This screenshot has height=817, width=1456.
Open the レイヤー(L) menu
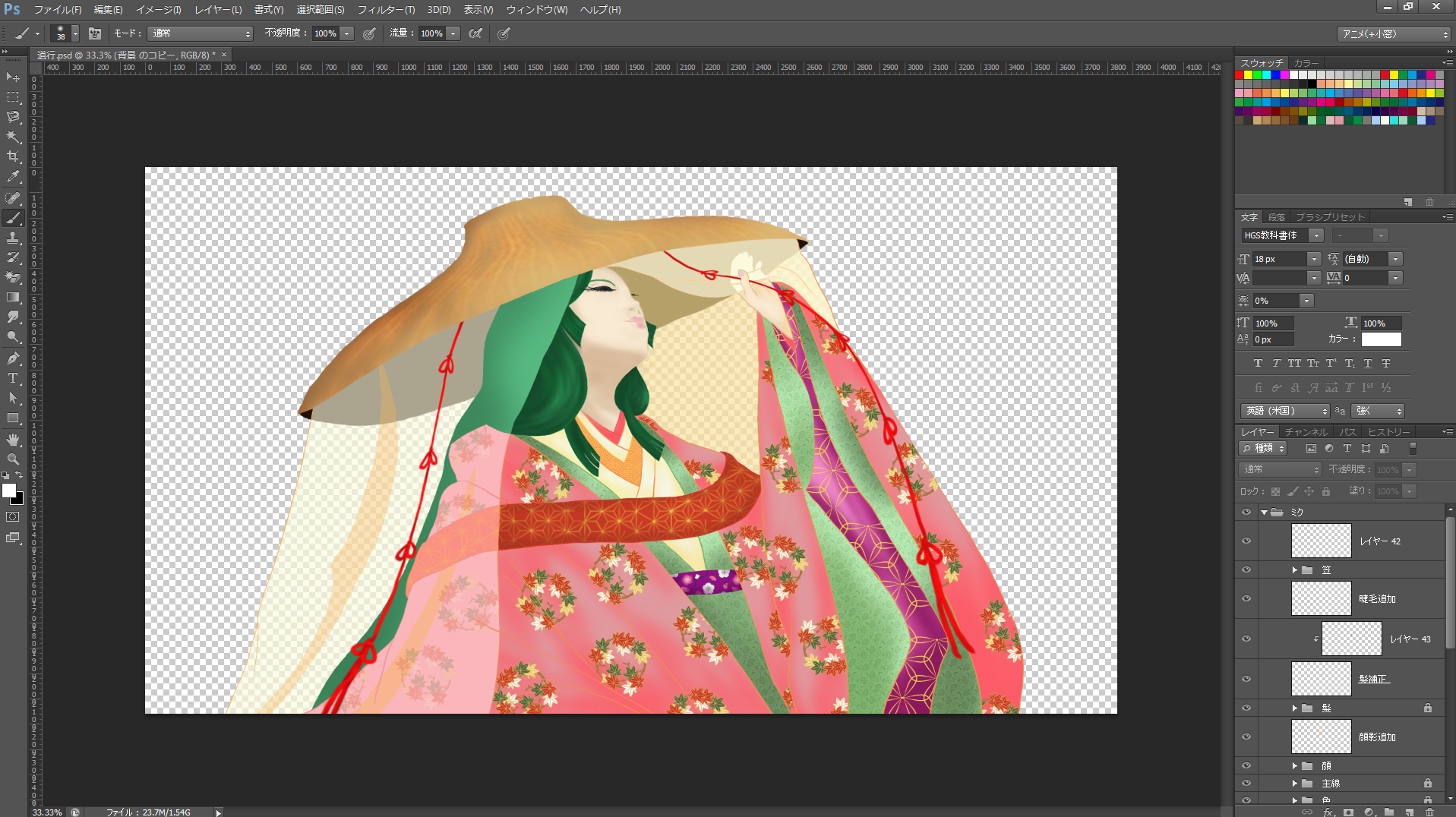click(x=218, y=10)
